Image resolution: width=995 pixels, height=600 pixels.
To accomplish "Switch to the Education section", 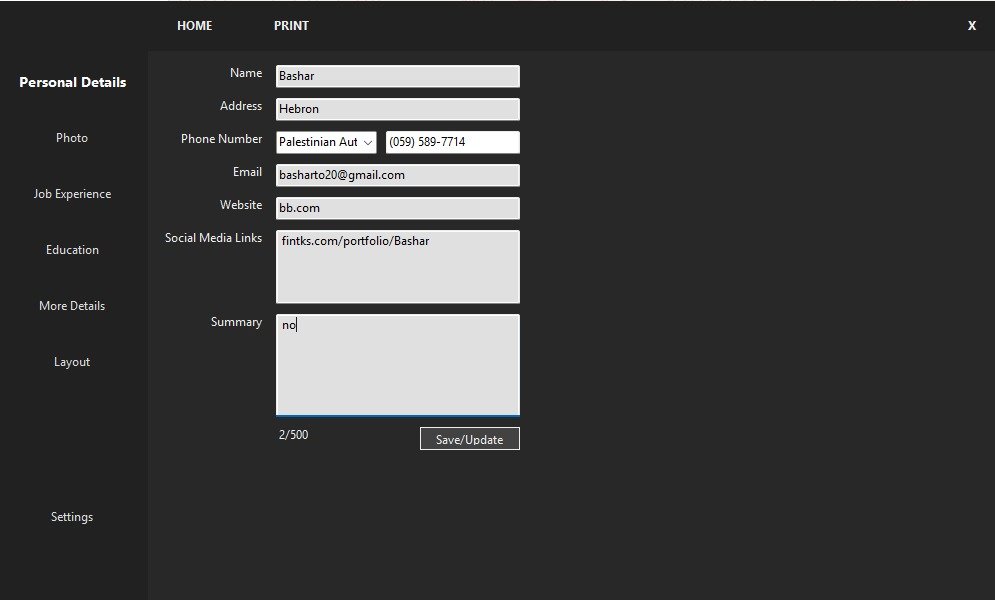I will pos(72,250).
